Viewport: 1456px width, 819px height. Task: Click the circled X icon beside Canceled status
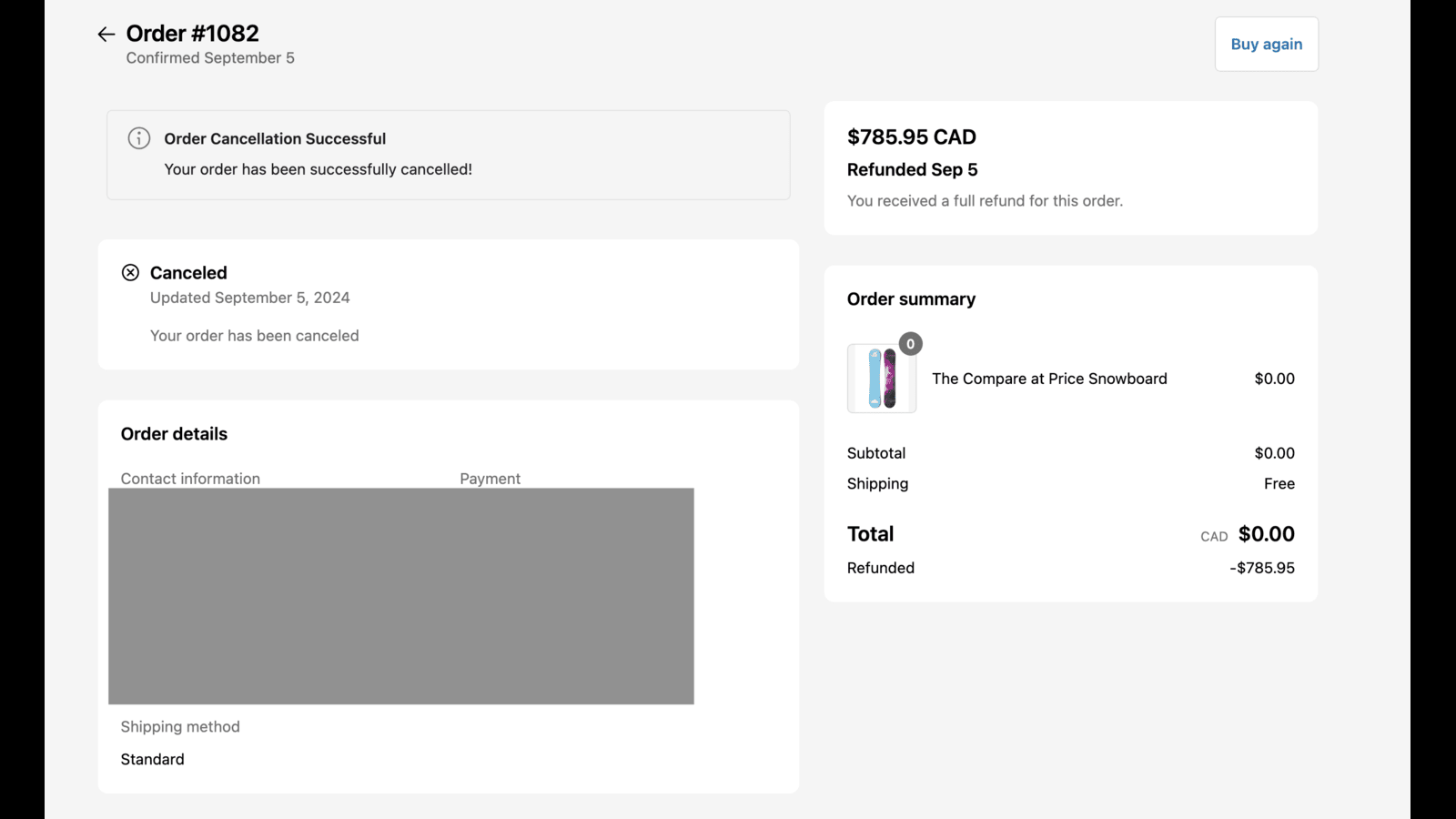coord(131,272)
